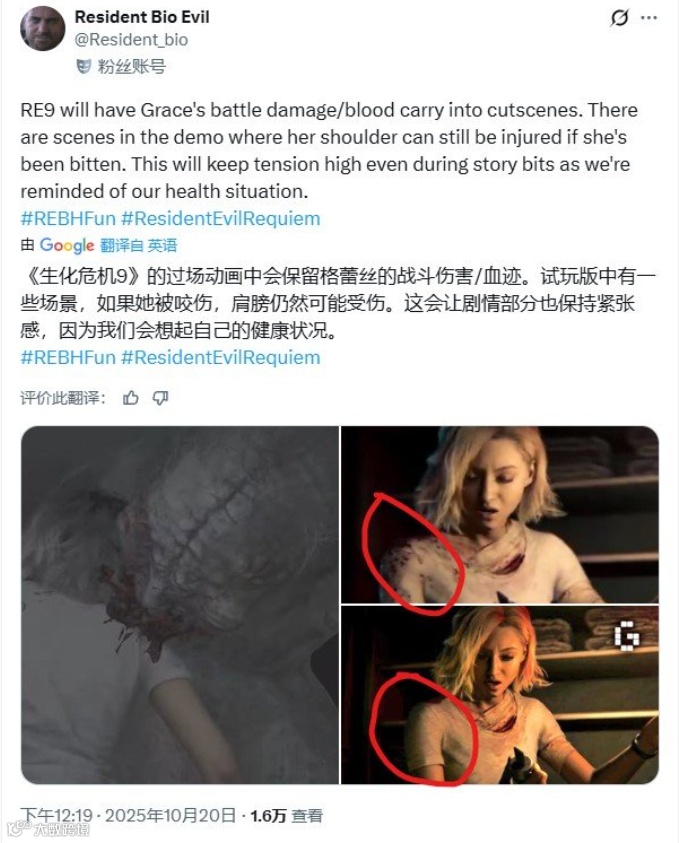
Task: Open the Resident Bio Evil display name
Action: [x=142, y=17]
